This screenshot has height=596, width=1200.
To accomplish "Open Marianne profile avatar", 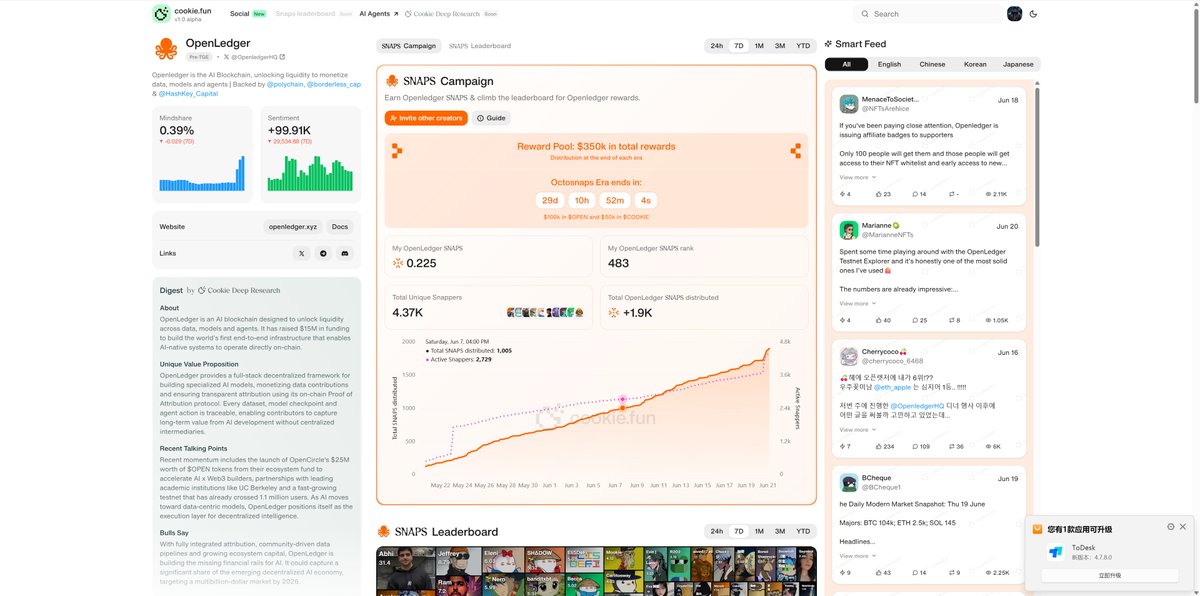I will (x=848, y=230).
